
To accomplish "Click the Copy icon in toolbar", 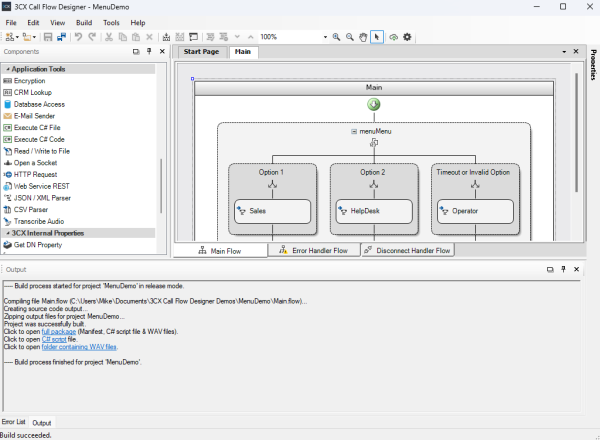I will coord(122,37).
